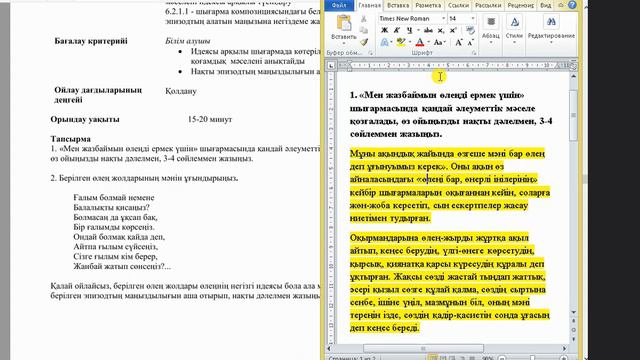This screenshot has height=360, width=640.
Task: Click horizontal scrollbar left arrow
Action: (330, 349)
